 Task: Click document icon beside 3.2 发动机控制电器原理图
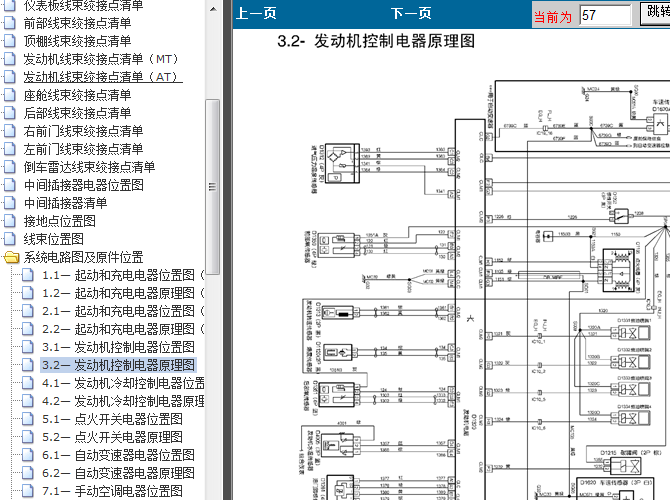(x=27, y=365)
